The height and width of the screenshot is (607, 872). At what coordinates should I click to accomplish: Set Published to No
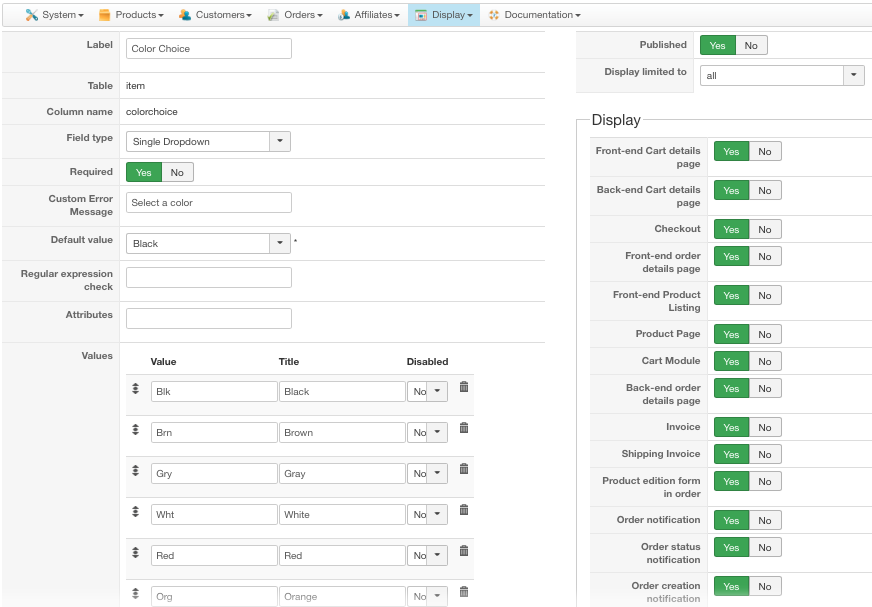(751, 45)
